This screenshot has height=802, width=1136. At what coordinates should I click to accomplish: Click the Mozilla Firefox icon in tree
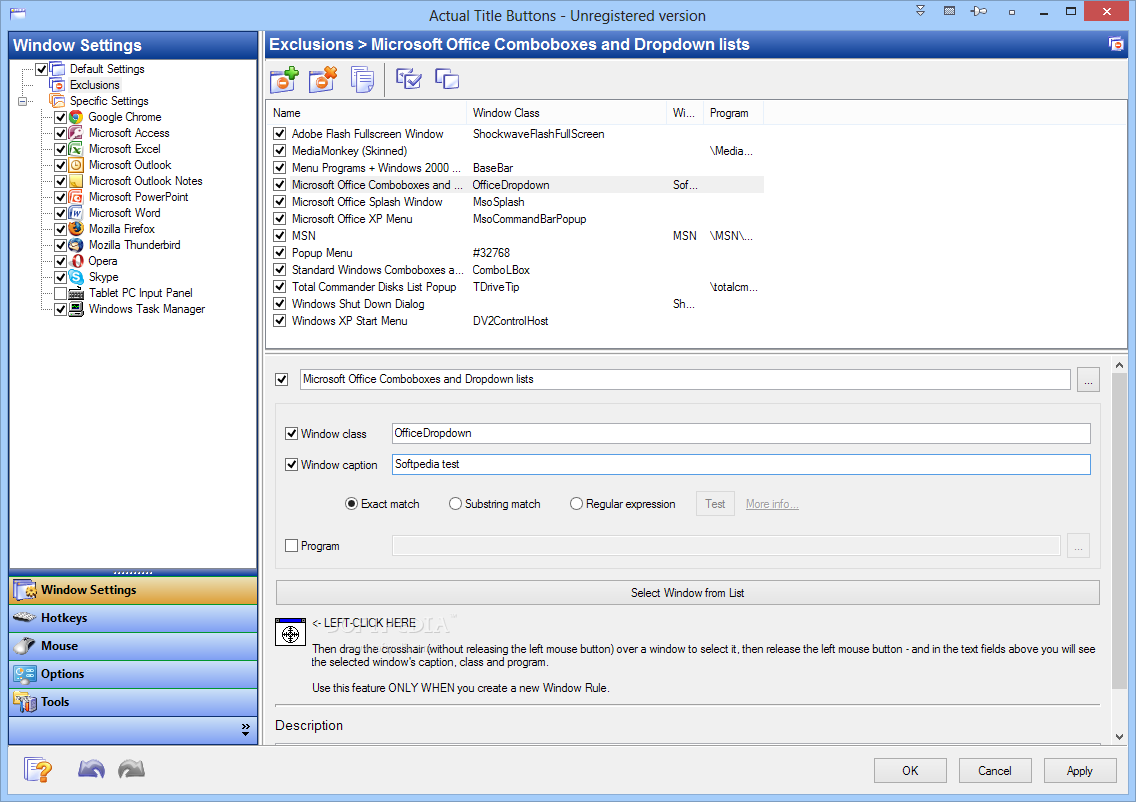(76, 228)
